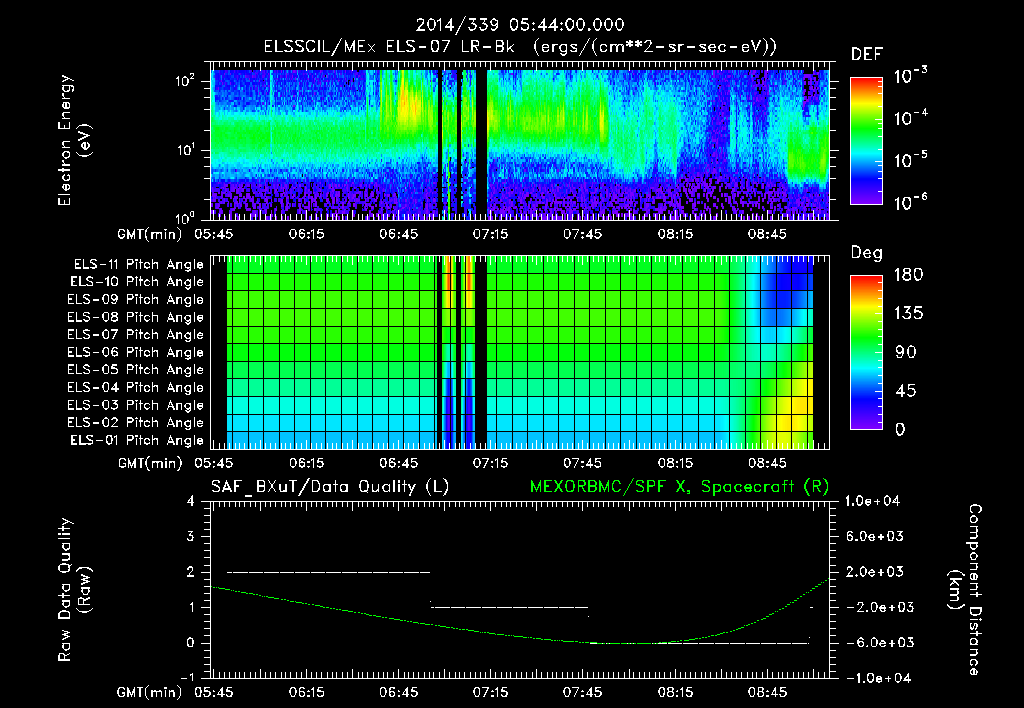The width and height of the screenshot is (1024, 708).
Task: Click the 1.0e+04 tick on distance axis
Action: [872, 501]
